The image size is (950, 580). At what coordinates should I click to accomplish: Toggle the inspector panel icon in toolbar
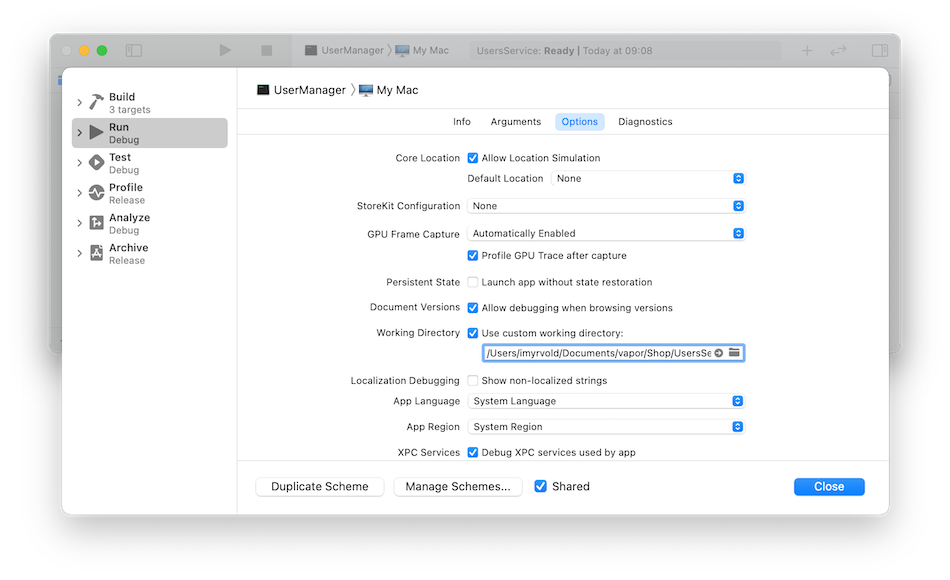click(880, 50)
